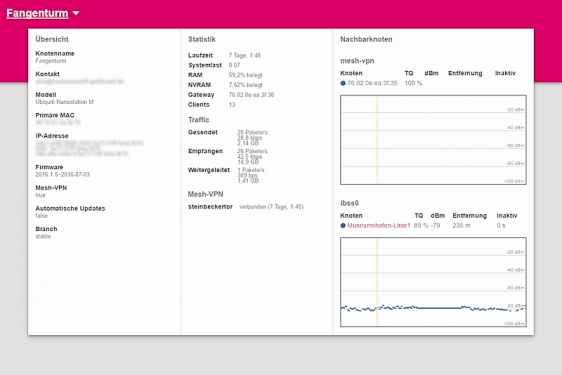Viewport: 562px width, 375px height.
Task: Click the mesh-vpn signal graph
Action: click(433, 140)
